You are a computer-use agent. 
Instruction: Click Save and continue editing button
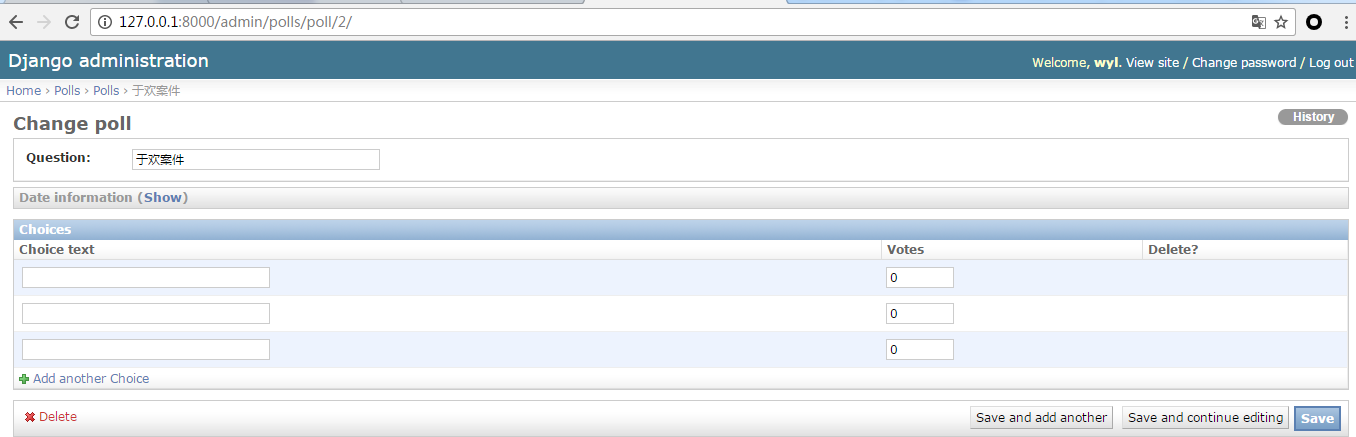pos(1205,418)
